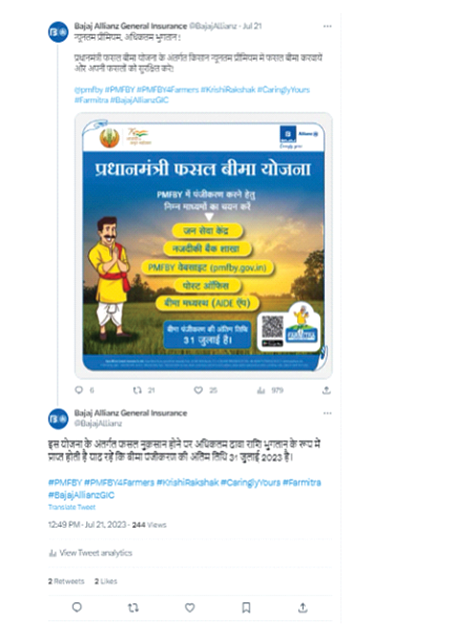Click the #PMFBY4Farmers hashtag in the second tweet

[x=119, y=482]
